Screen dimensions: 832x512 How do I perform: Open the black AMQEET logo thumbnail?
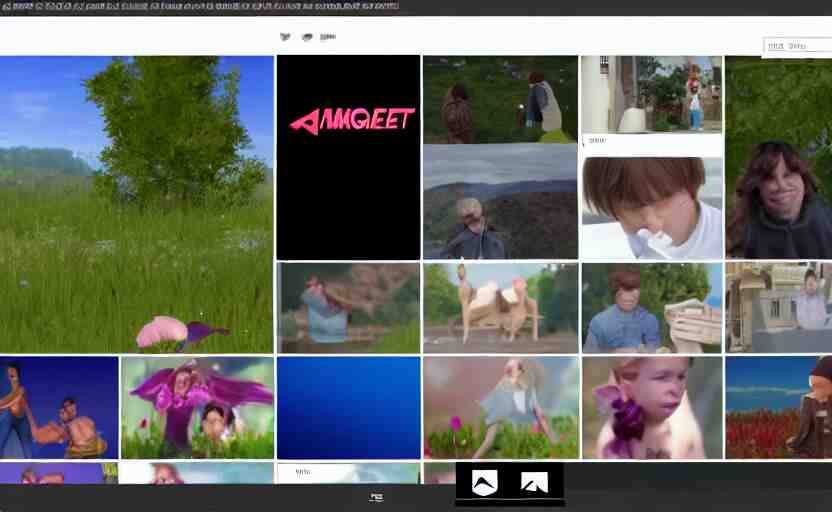click(348, 157)
